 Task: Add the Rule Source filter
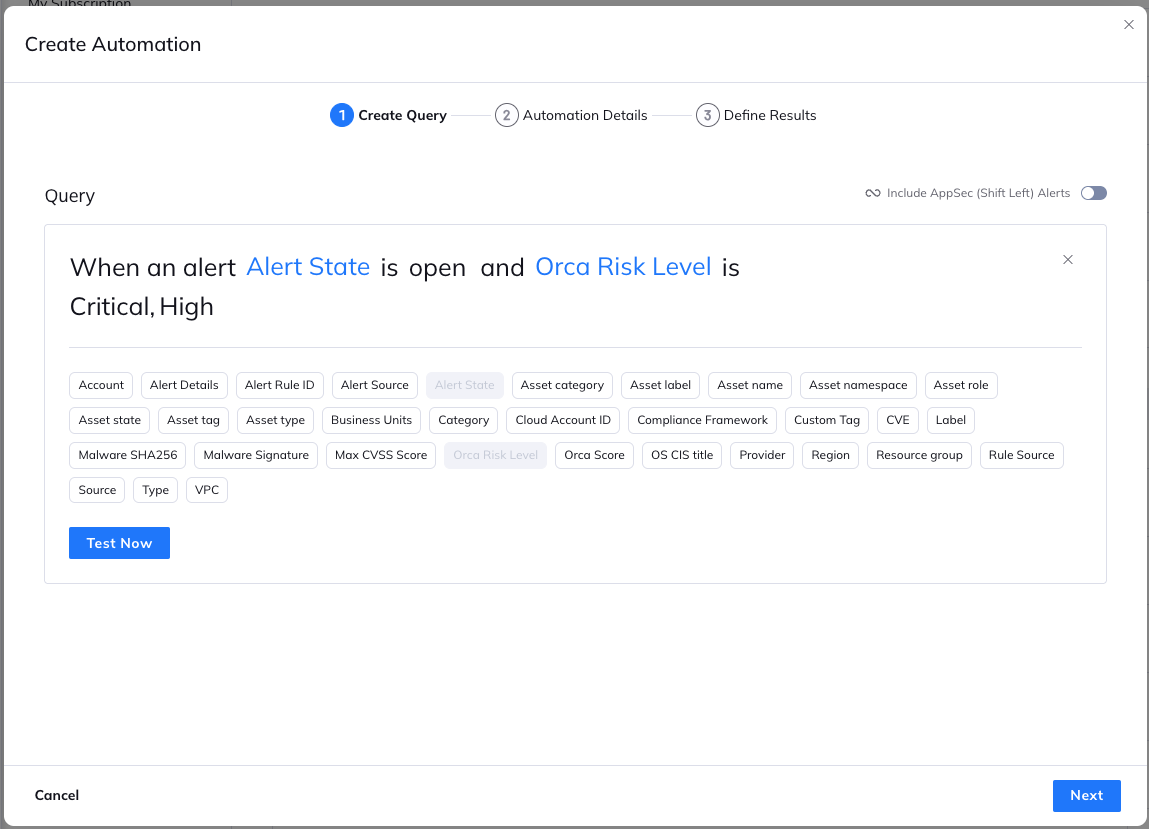(x=1021, y=455)
